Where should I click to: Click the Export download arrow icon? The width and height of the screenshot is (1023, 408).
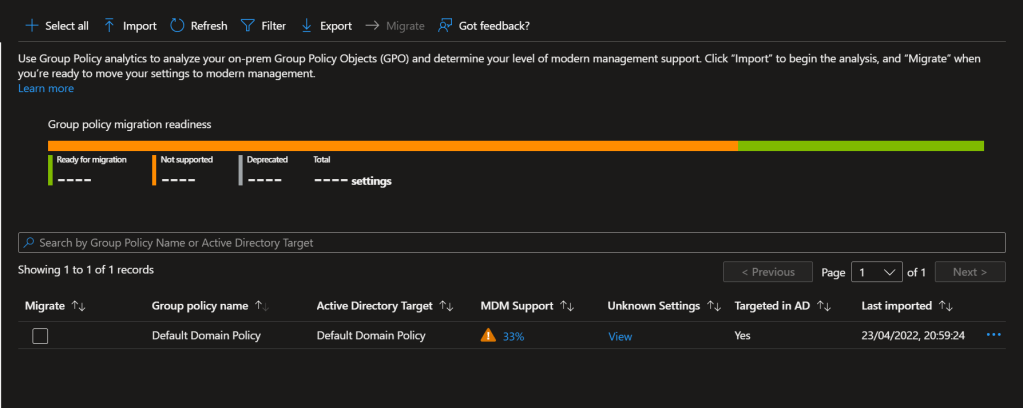(307, 25)
